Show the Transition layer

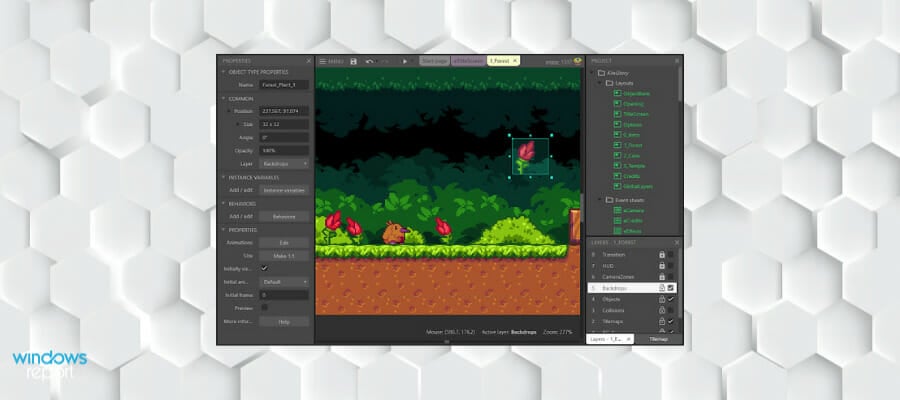point(670,254)
